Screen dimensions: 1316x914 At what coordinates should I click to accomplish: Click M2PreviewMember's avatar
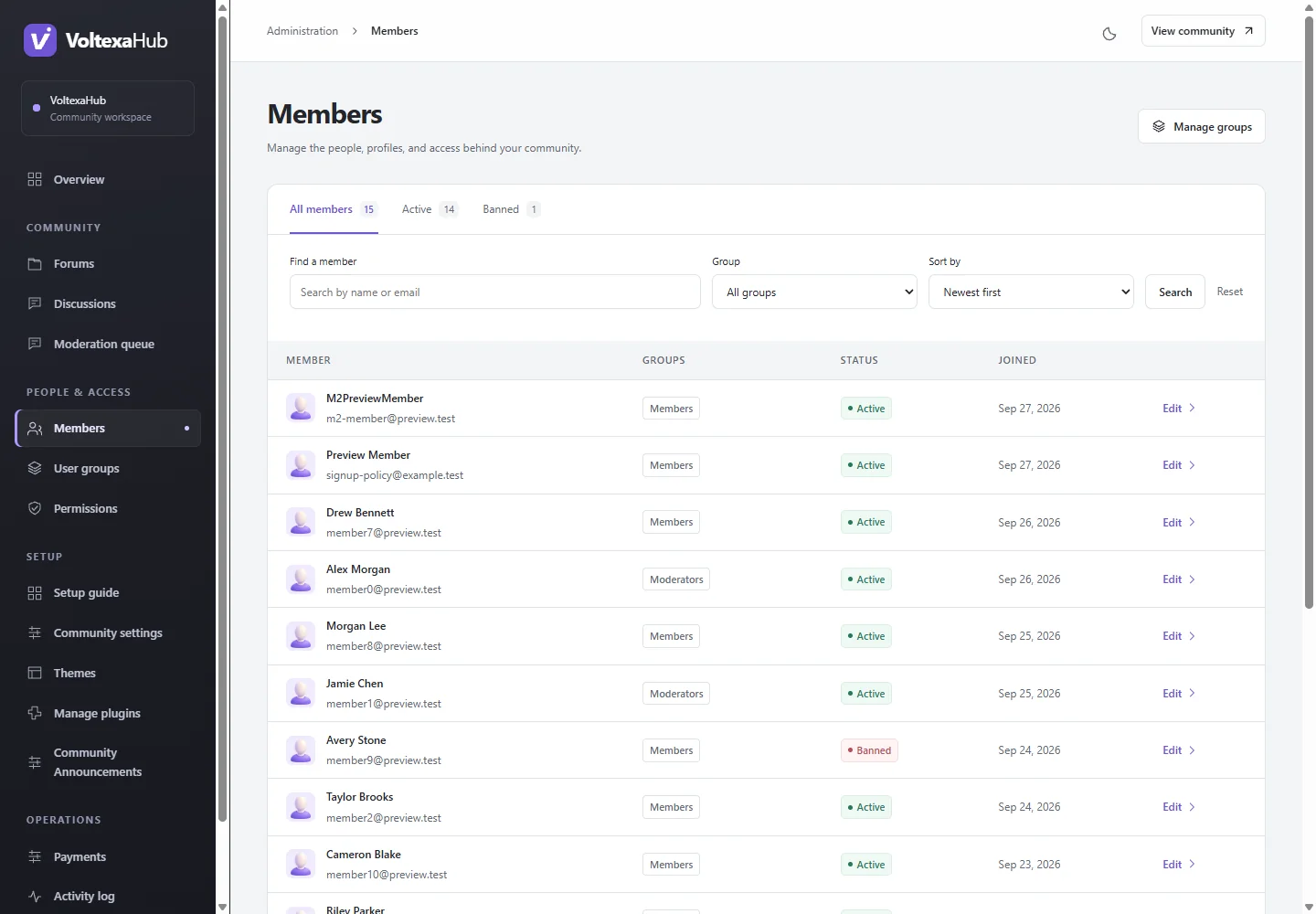tap(301, 408)
